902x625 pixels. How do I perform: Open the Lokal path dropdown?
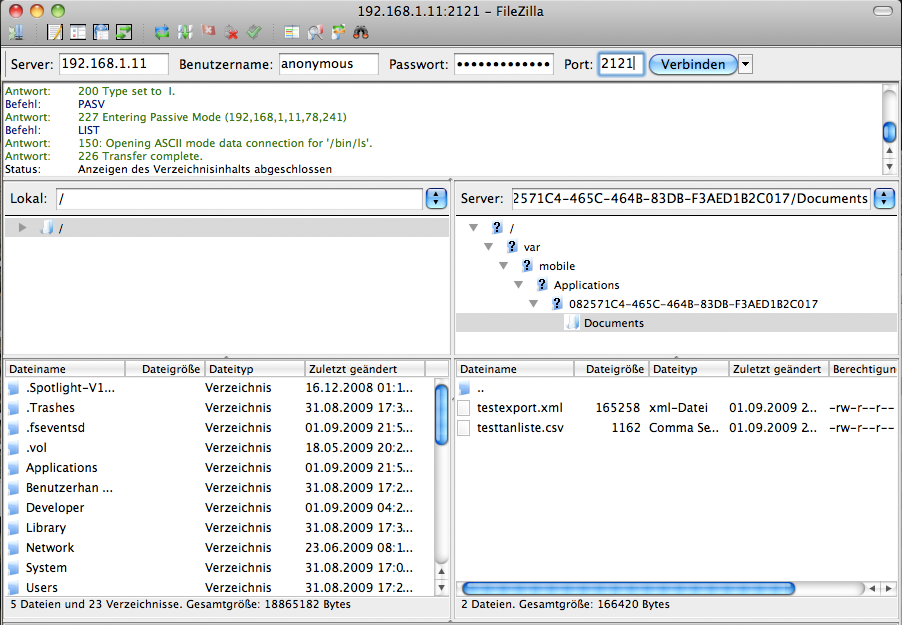[436, 199]
